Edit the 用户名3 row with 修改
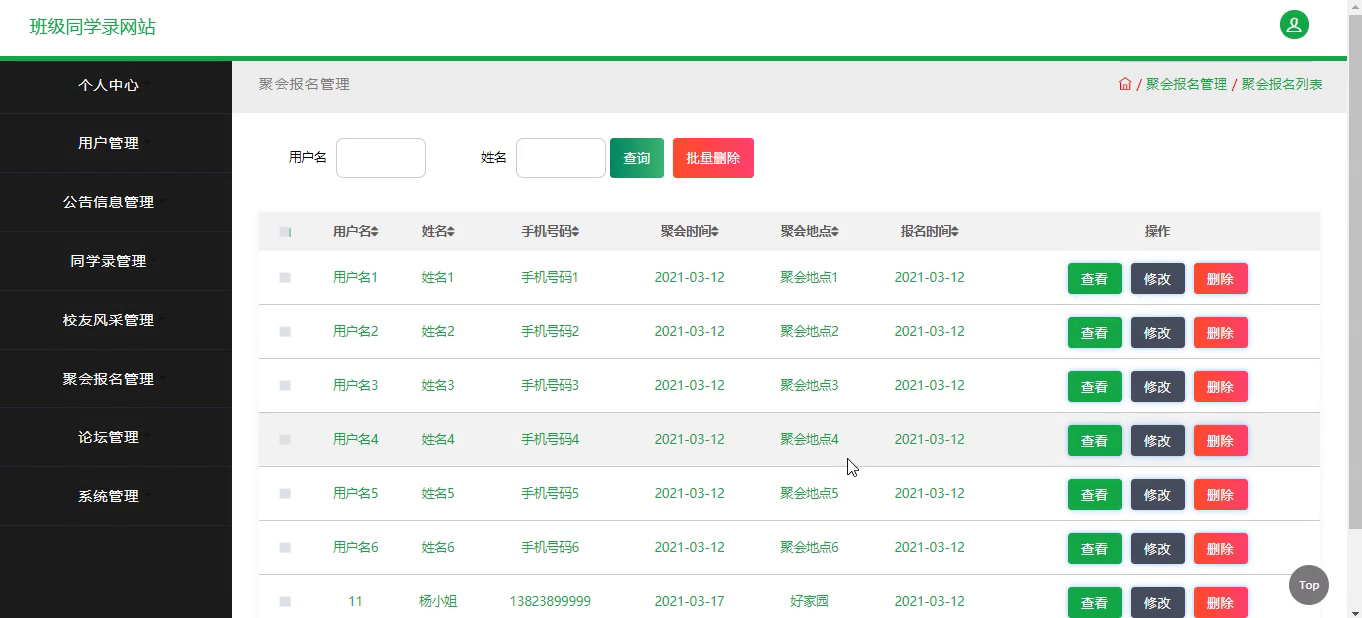This screenshot has height=618, width=1362. (x=1158, y=387)
